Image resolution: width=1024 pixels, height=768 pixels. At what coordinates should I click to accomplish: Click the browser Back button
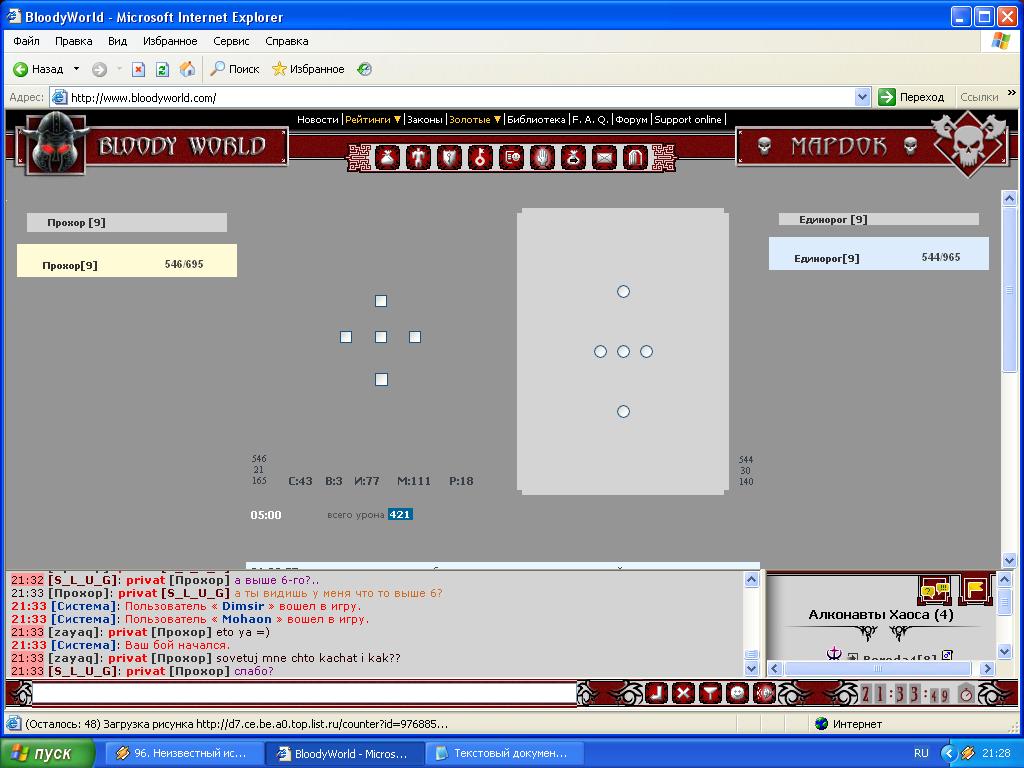[39, 69]
